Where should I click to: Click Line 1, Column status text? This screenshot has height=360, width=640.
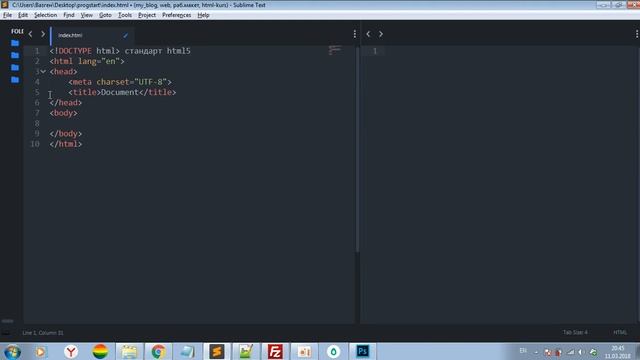[x=43, y=333]
